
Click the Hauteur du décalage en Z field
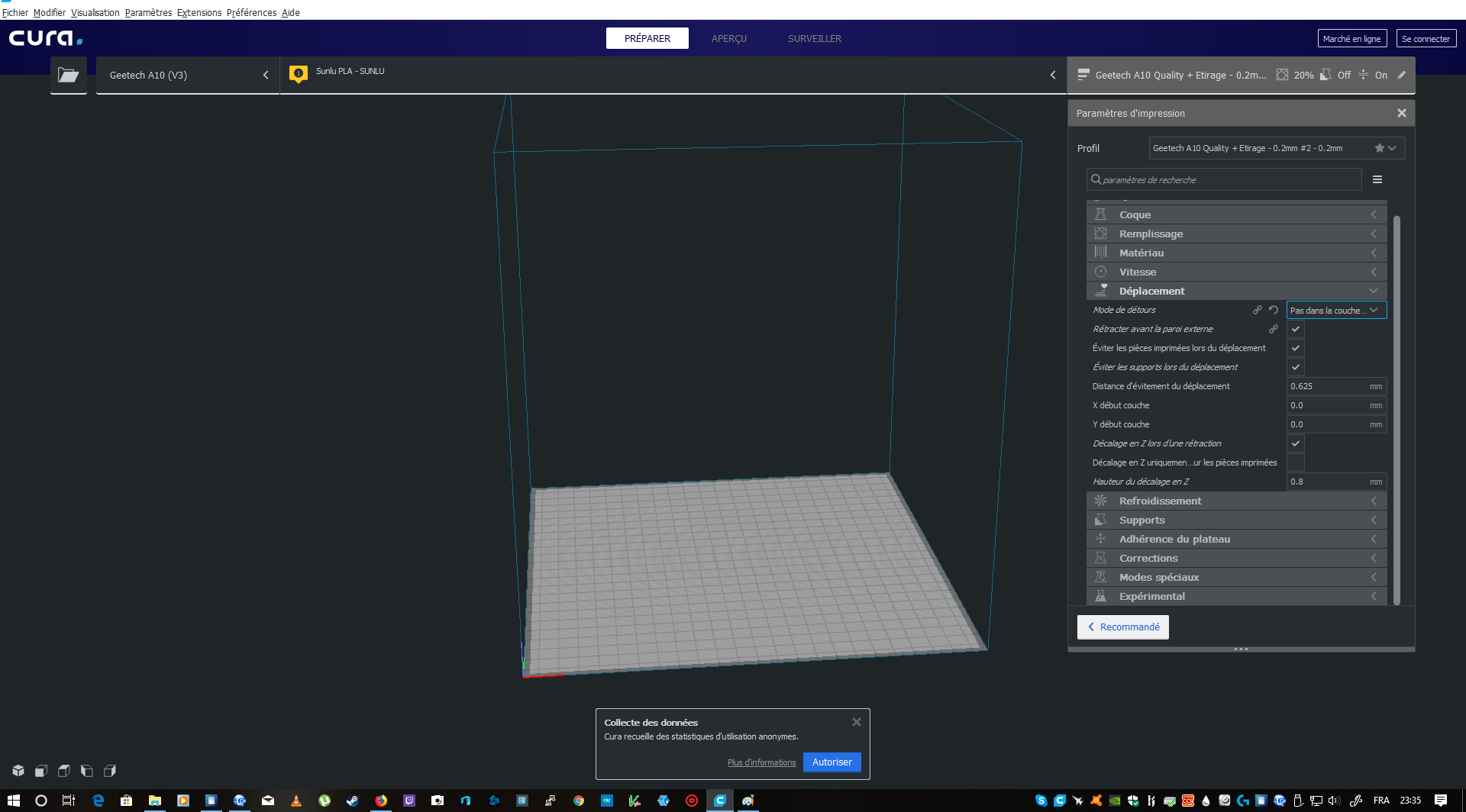coord(1336,482)
